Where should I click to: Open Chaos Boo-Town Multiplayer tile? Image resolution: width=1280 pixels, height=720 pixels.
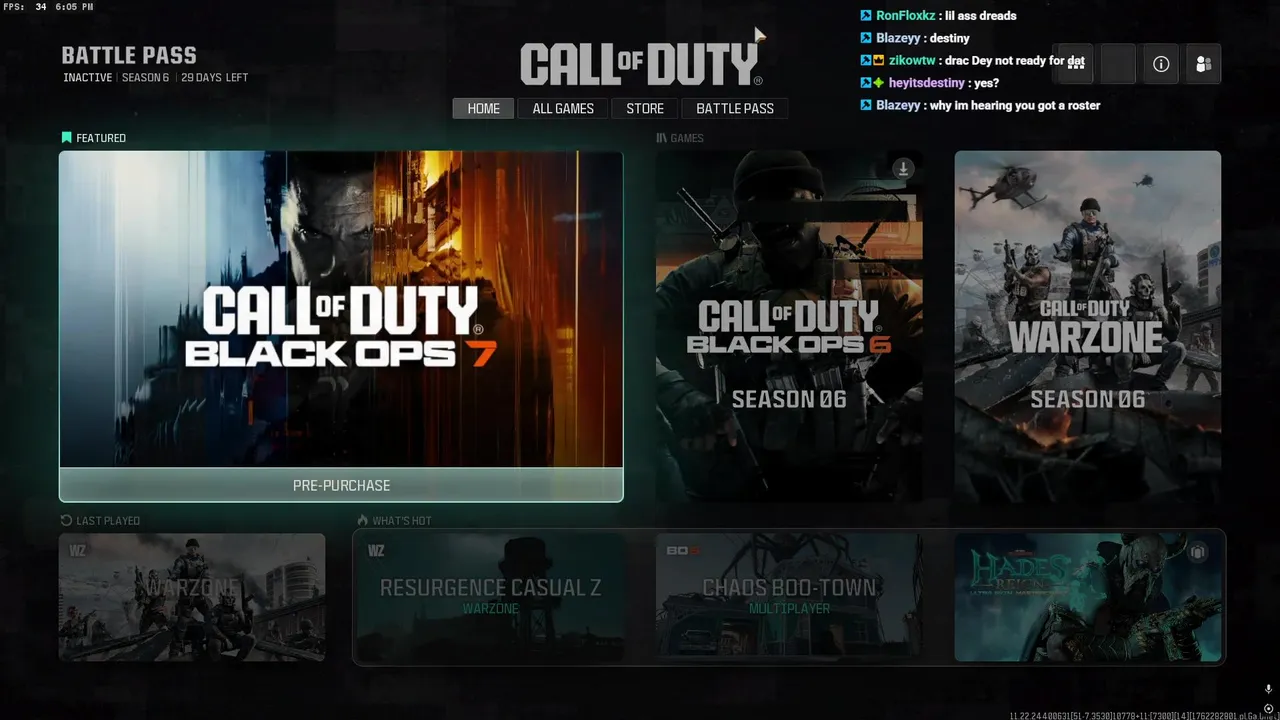(789, 597)
